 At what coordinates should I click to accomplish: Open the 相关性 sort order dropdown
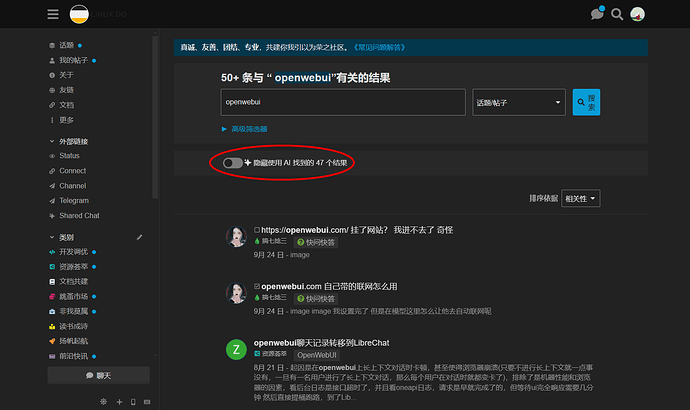pyautogui.click(x=580, y=198)
